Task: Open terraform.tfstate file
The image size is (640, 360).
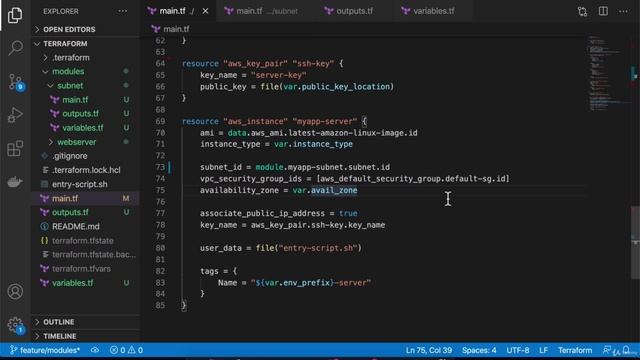Action: tap(85, 241)
